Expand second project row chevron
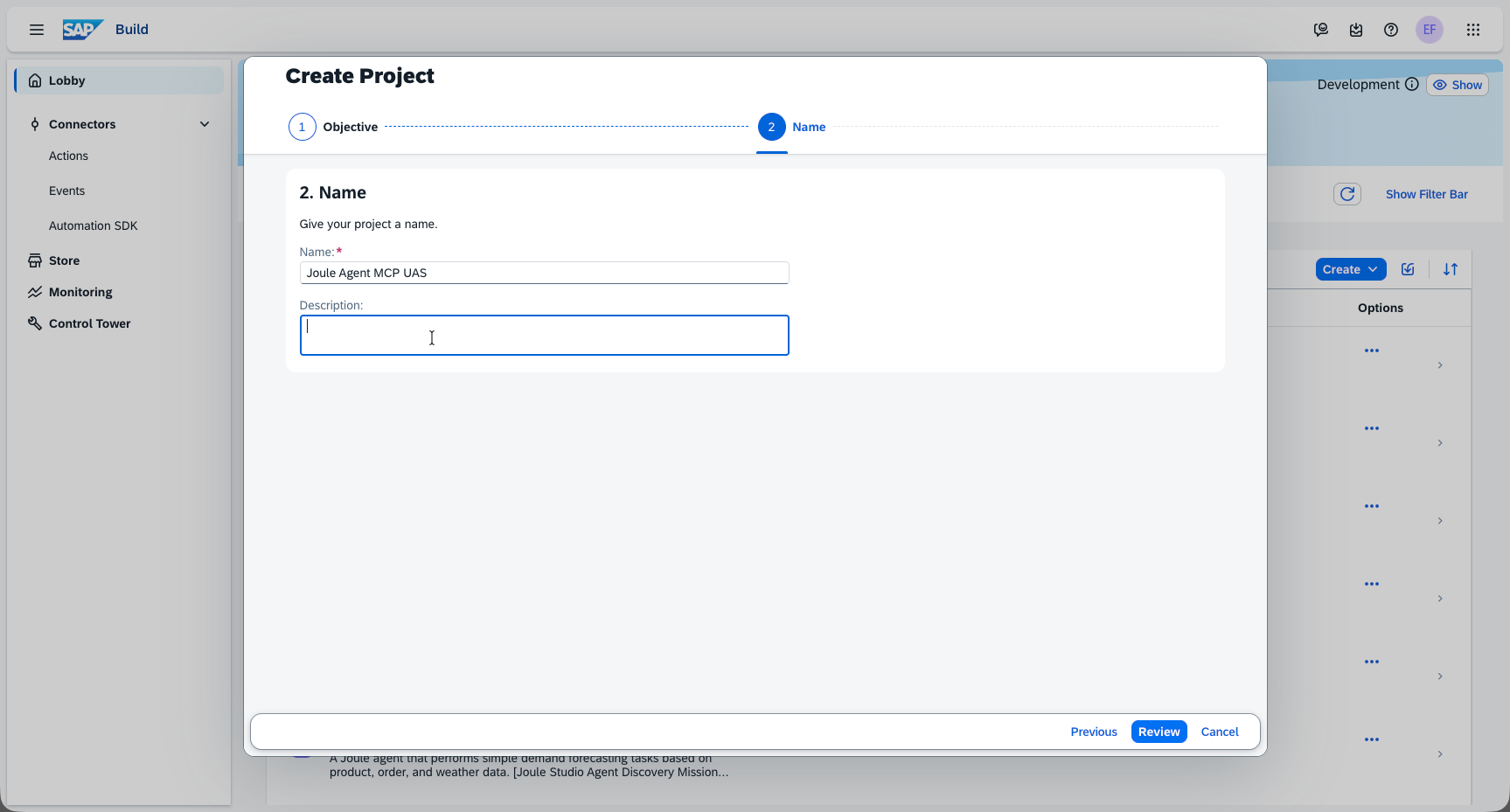This screenshot has width=1510, height=812. (1440, 443)
